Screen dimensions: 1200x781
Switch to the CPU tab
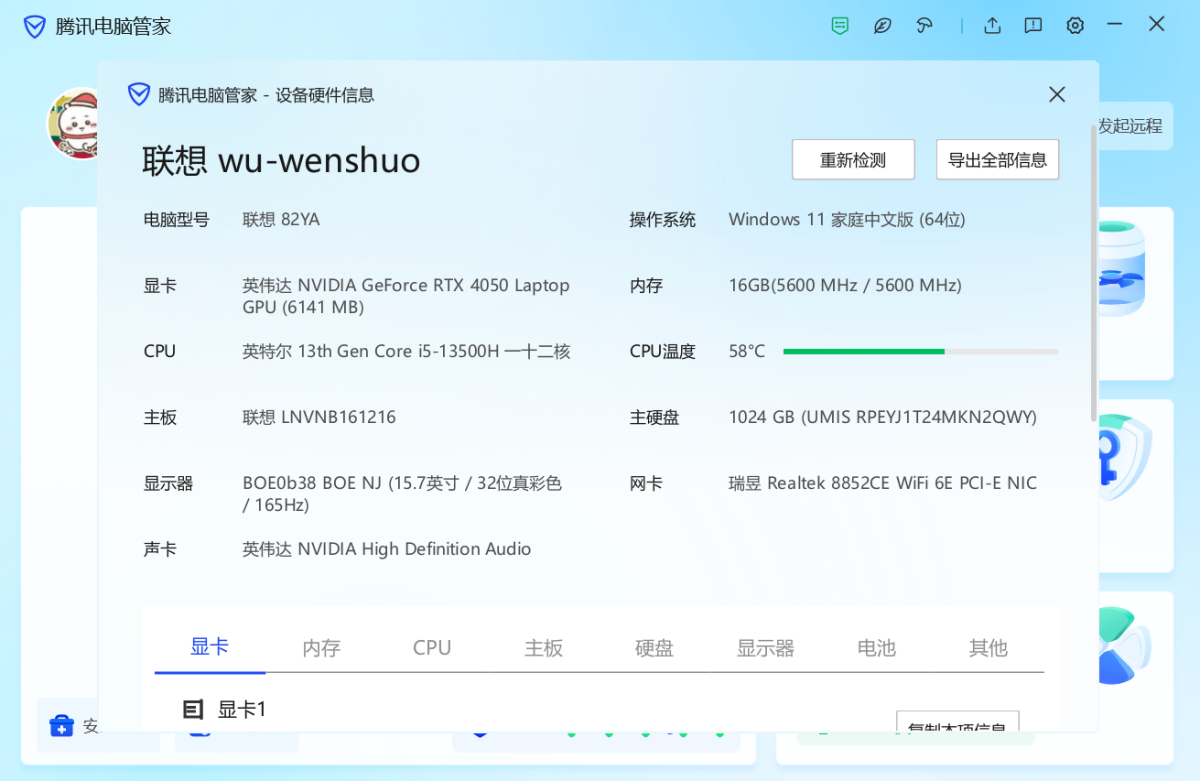pyautogui.click(x=432, y=648)
